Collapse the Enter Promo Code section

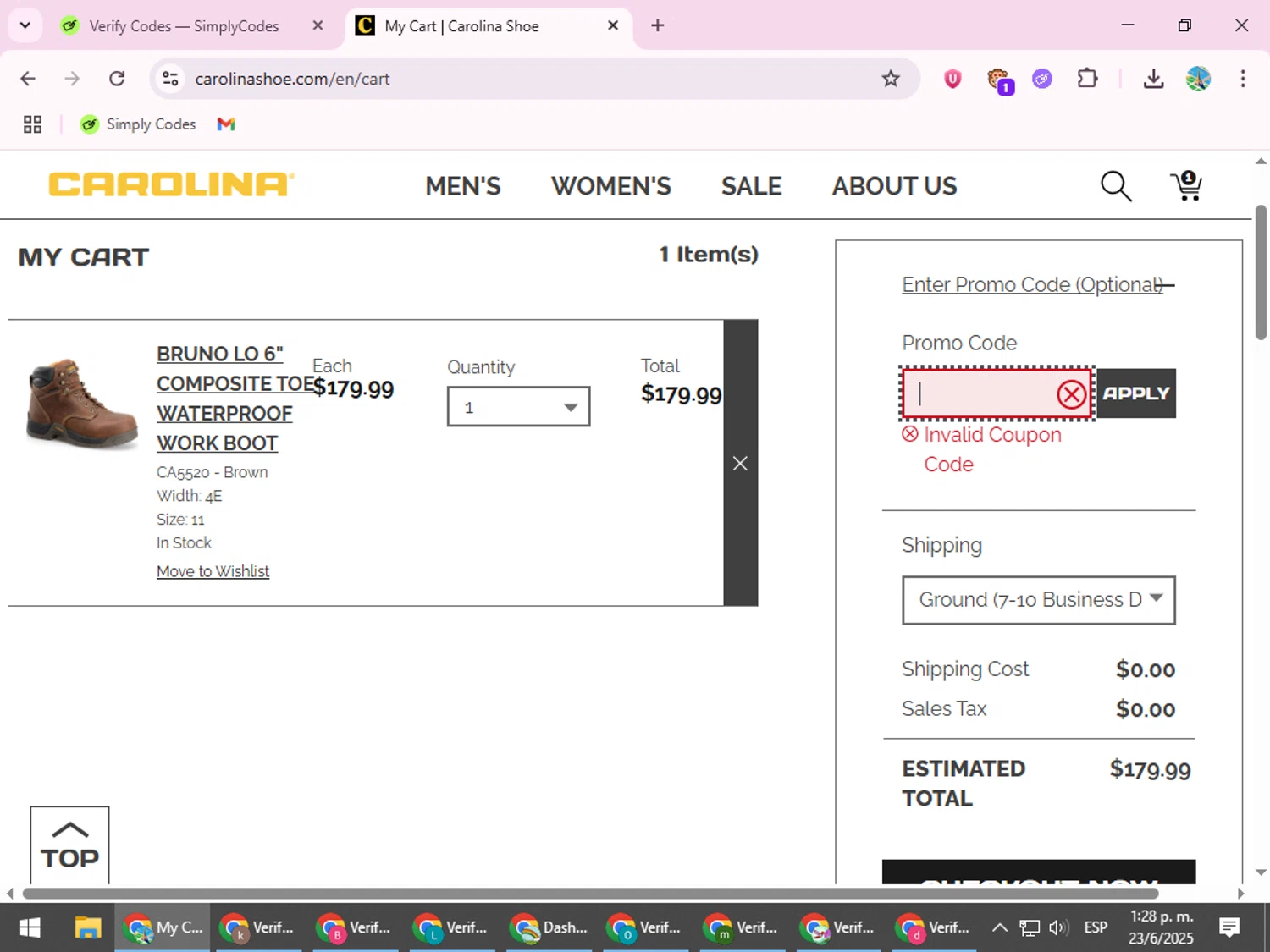(x=1038, y=284)
